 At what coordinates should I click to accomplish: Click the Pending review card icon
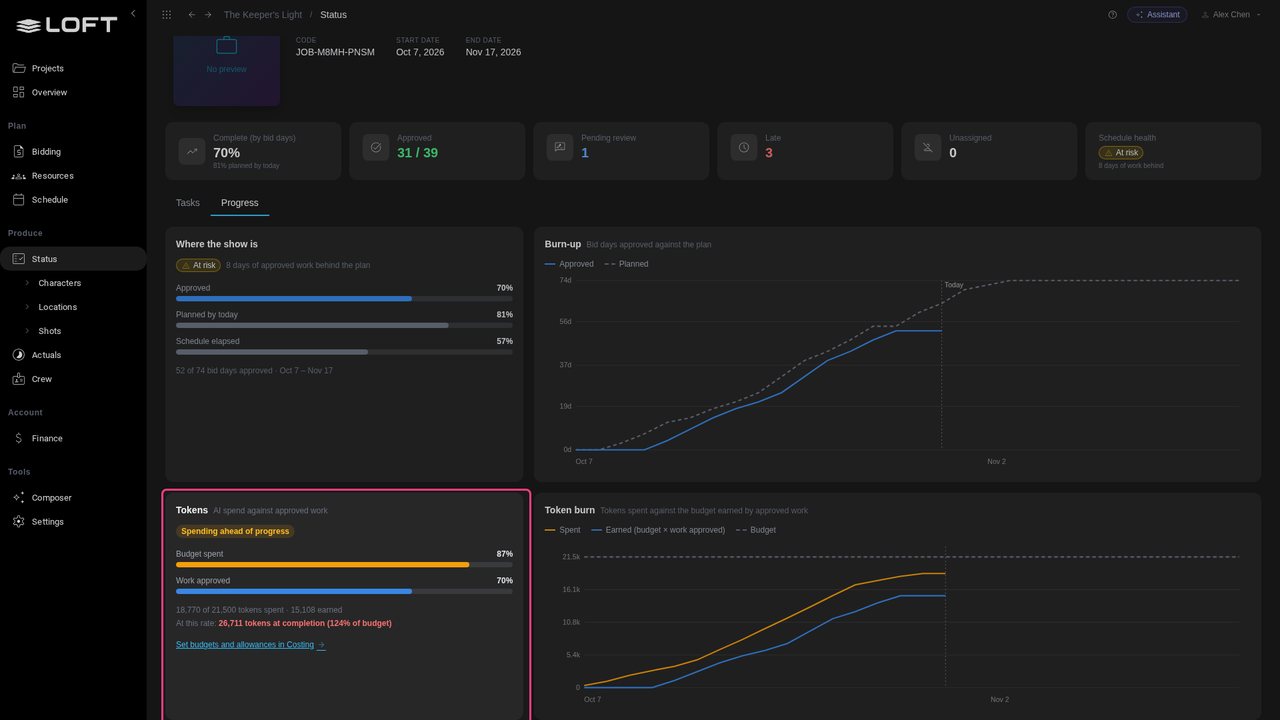pos(560,148)
